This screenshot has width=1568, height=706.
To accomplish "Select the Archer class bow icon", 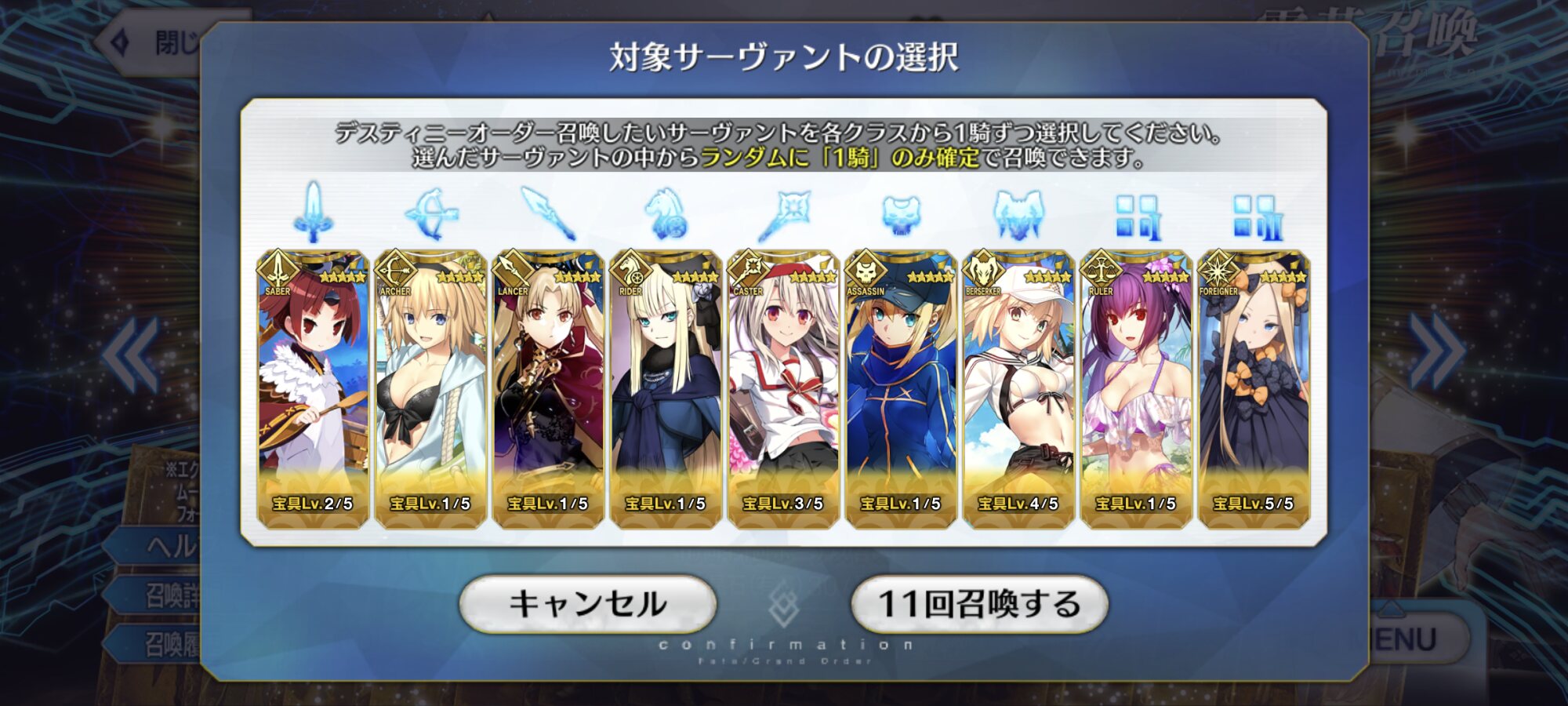I will pos(431,213).
